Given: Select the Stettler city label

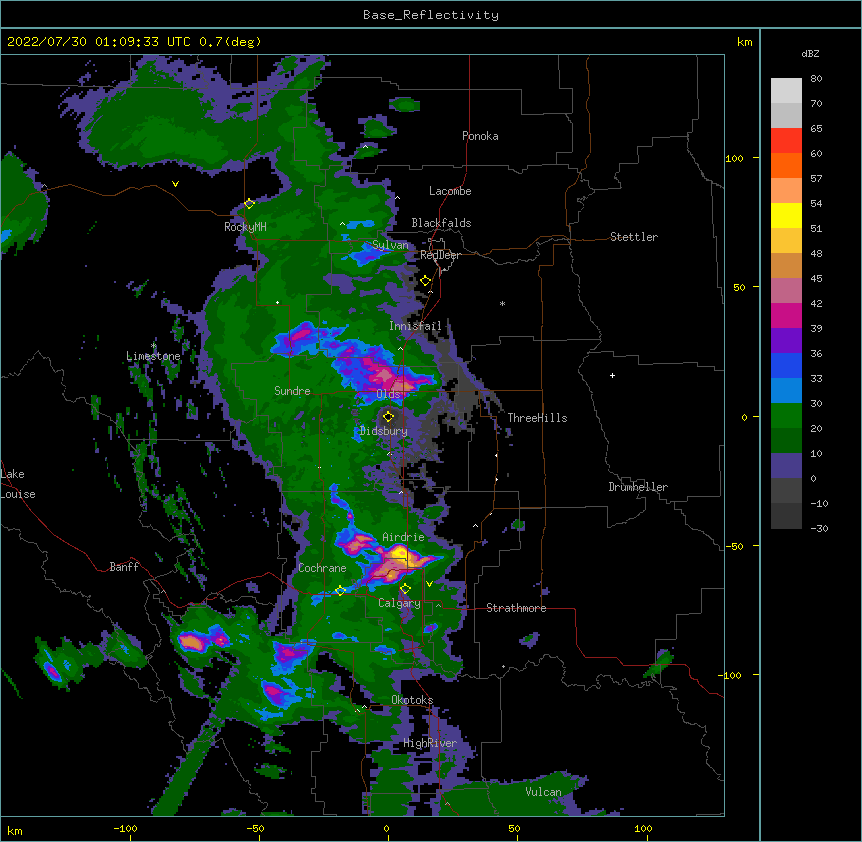Looking at the screenshot, I should [x=634, y=237].
